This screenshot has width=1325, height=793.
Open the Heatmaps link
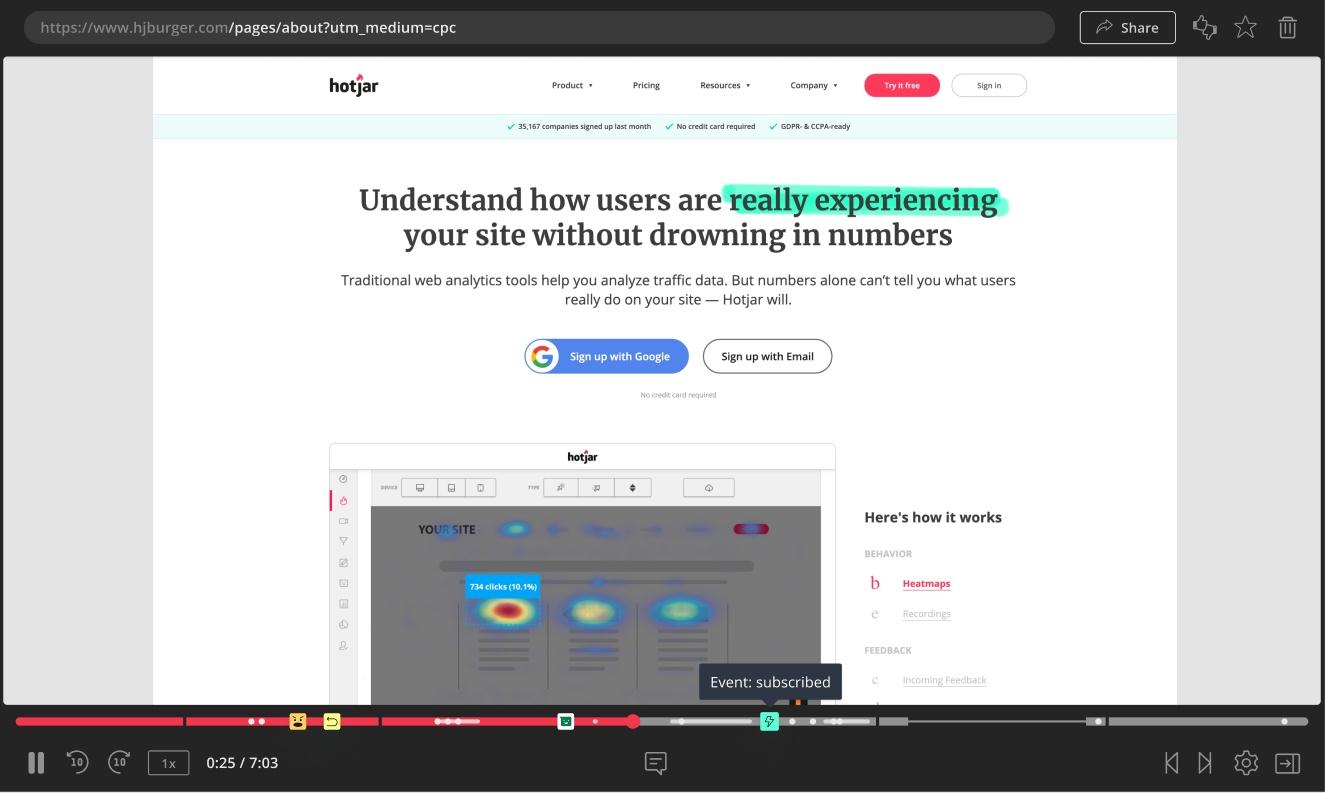click(x=926, y=584)
